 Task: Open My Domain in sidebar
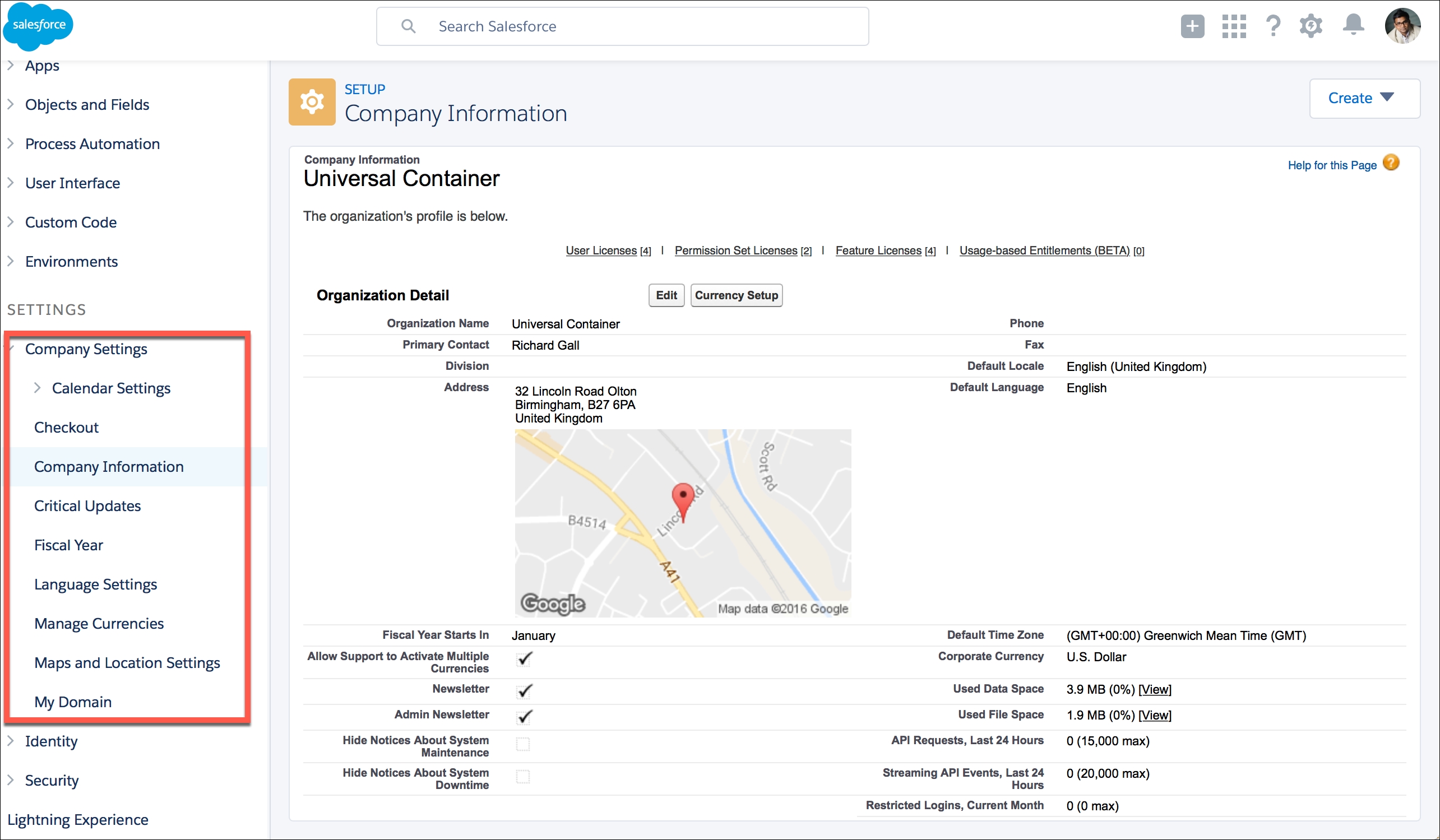click(x=72, y=702)
